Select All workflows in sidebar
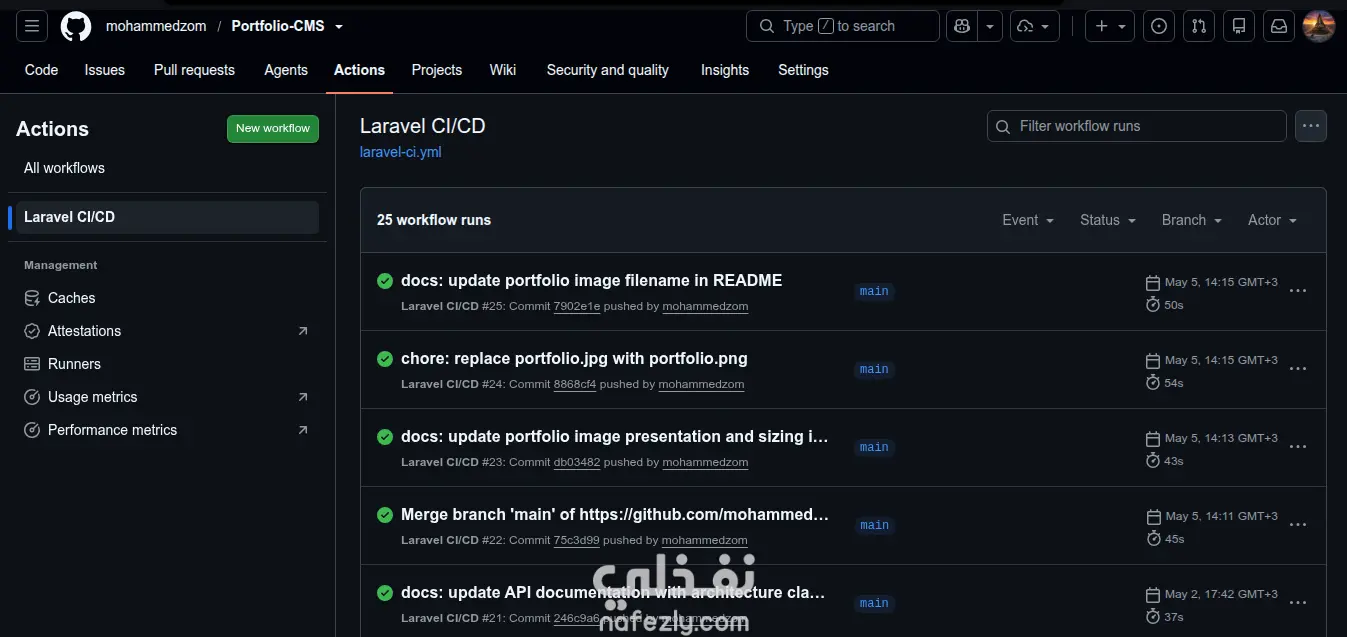 click(x=167, y=168)
